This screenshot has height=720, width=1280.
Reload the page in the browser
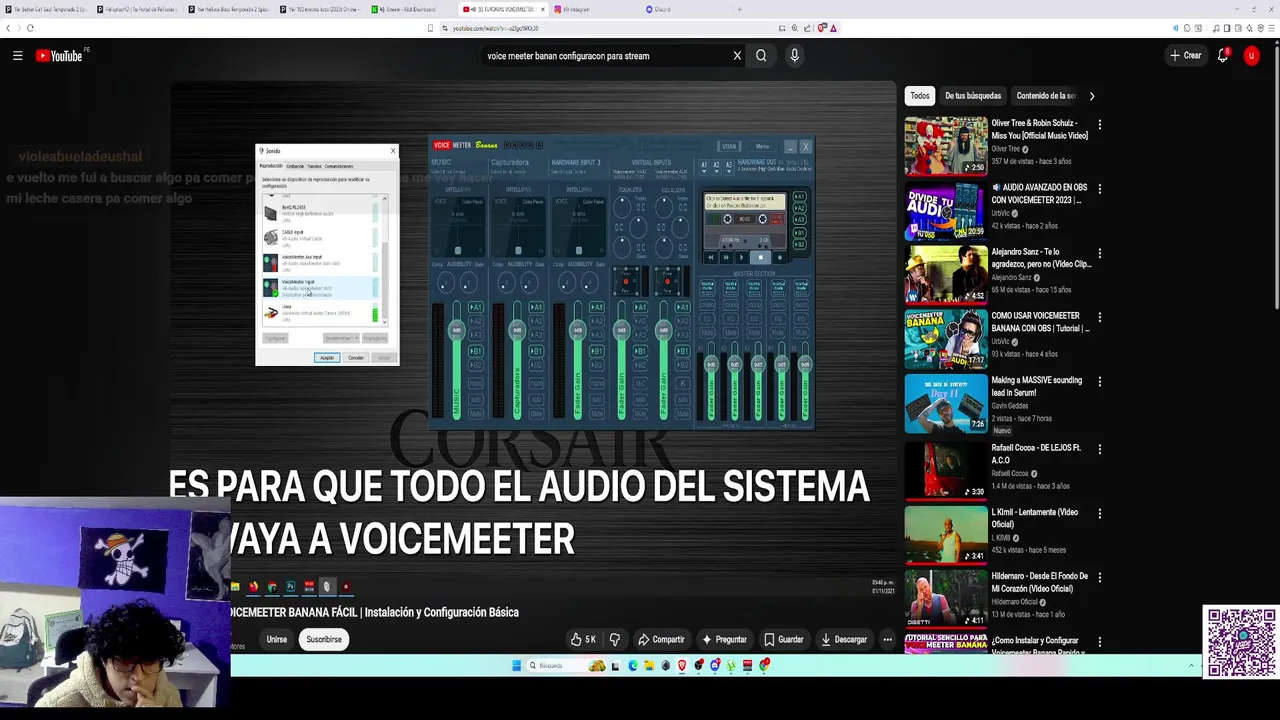click(x=30, y=28)
